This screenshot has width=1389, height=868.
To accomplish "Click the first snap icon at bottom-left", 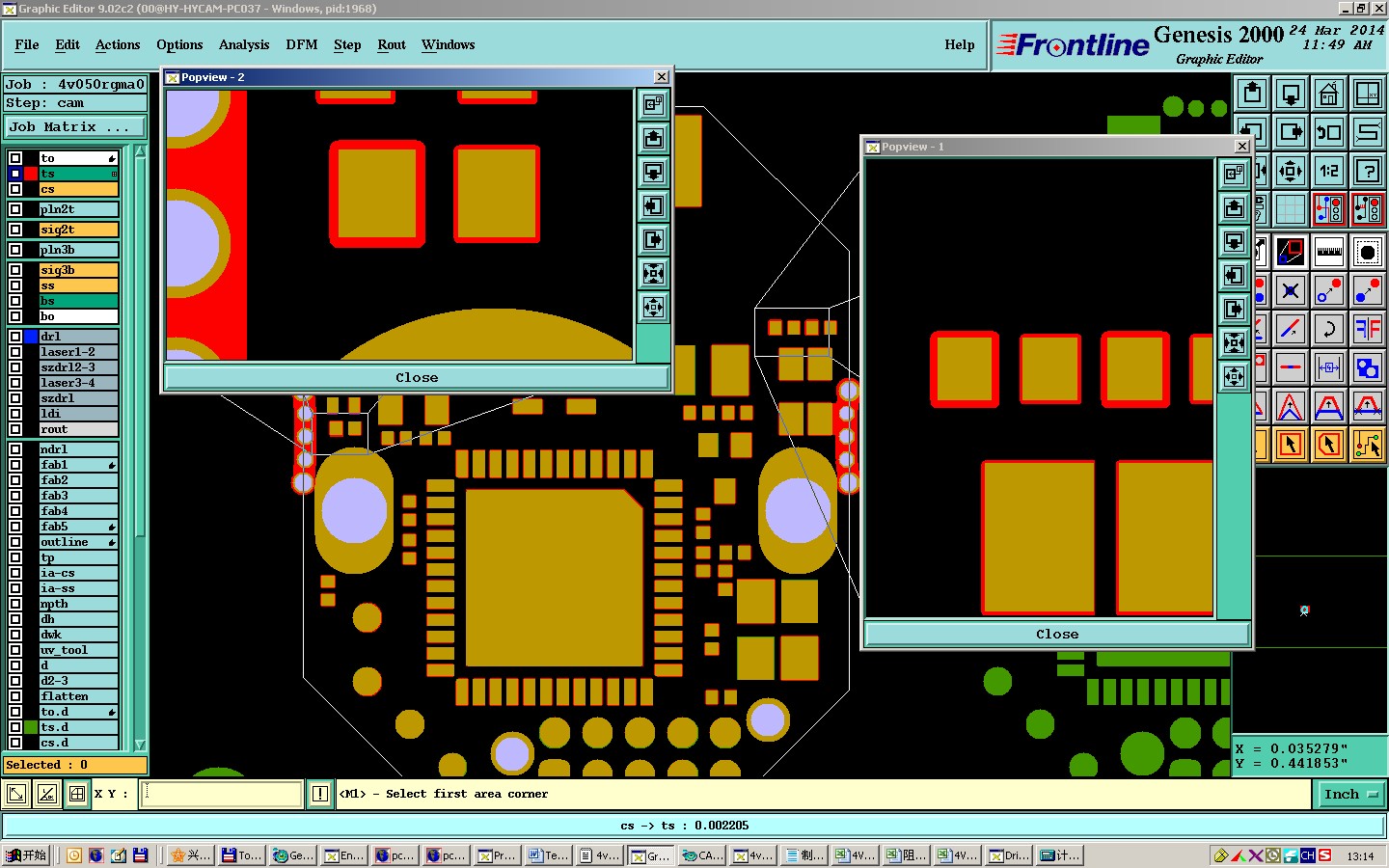I will tap(16, 794).
